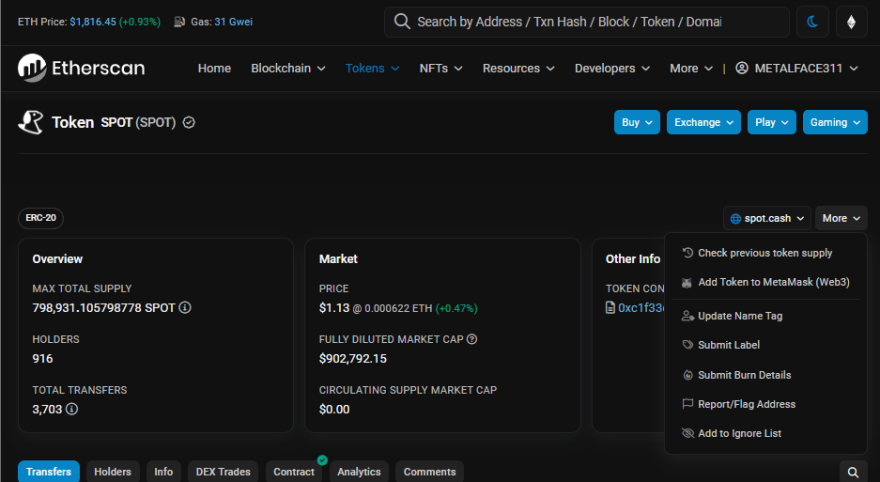Image resolution: width=880 pixels, height=482 pixels.
Task: Open the DEX Trades tab
Action: (x=223, y=472)
